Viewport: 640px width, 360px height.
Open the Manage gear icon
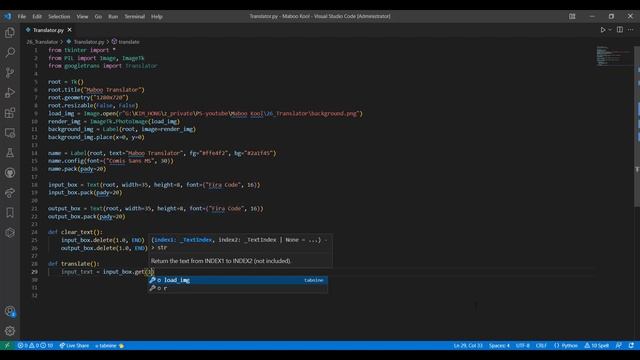coord(10,331)
